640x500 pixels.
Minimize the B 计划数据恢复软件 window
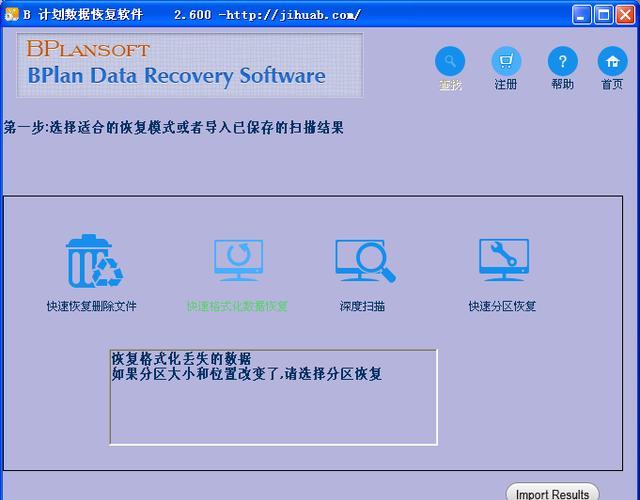pyautogui.click(x=581, y=15)
